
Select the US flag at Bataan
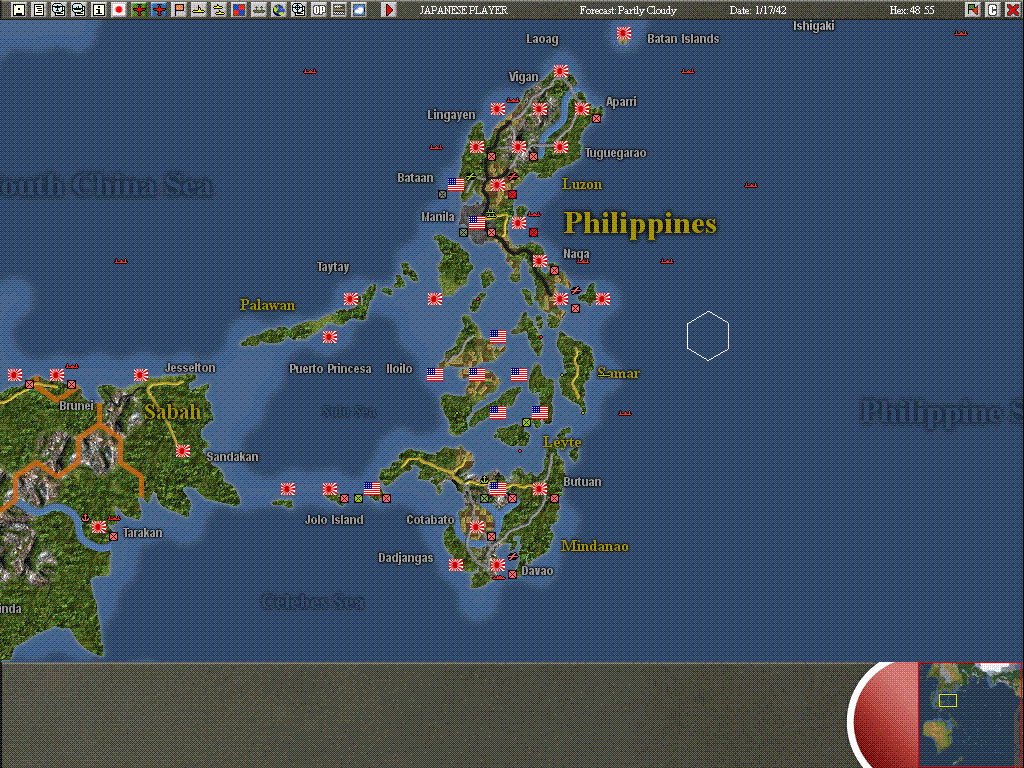[x=456, y=184]
